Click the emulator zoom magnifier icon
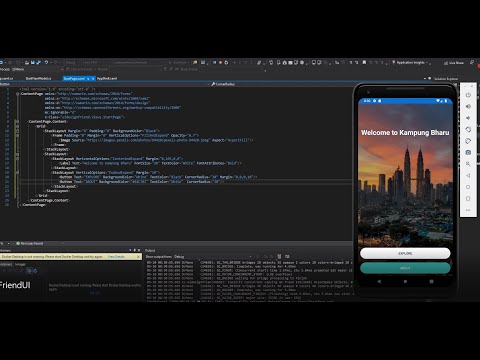The width and height of the screenshot is (480, 360). click(468, 164)
